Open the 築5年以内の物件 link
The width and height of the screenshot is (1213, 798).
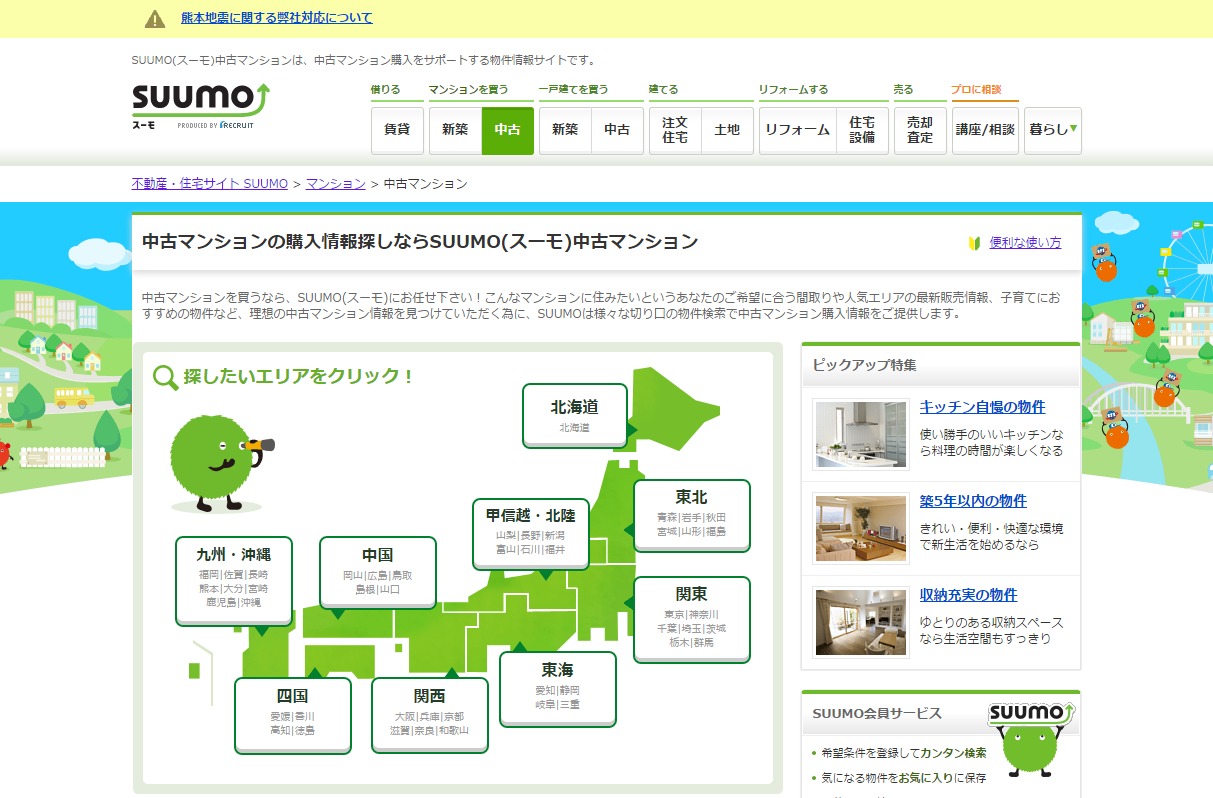coord(973,501)
